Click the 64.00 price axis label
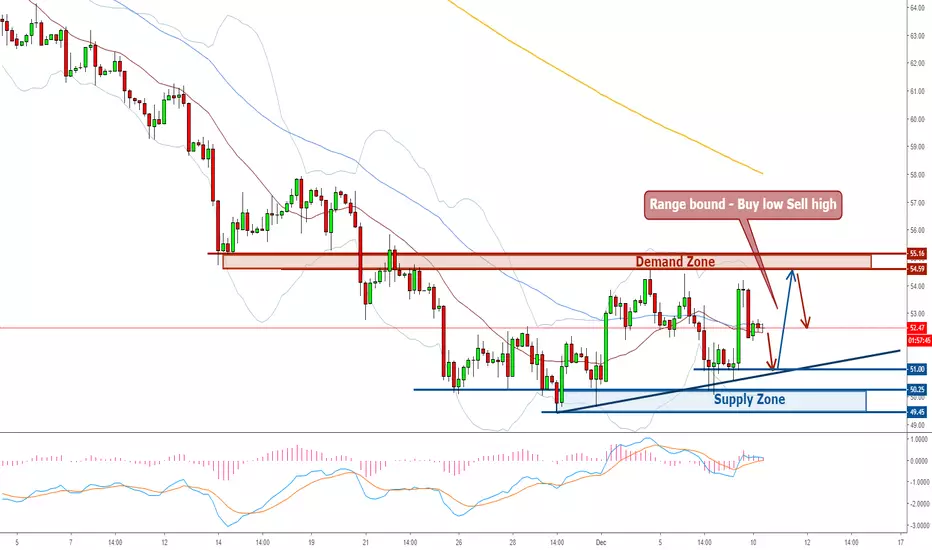Image resolution: width=932 pixels, height=550 pixels. click(917, 8)
